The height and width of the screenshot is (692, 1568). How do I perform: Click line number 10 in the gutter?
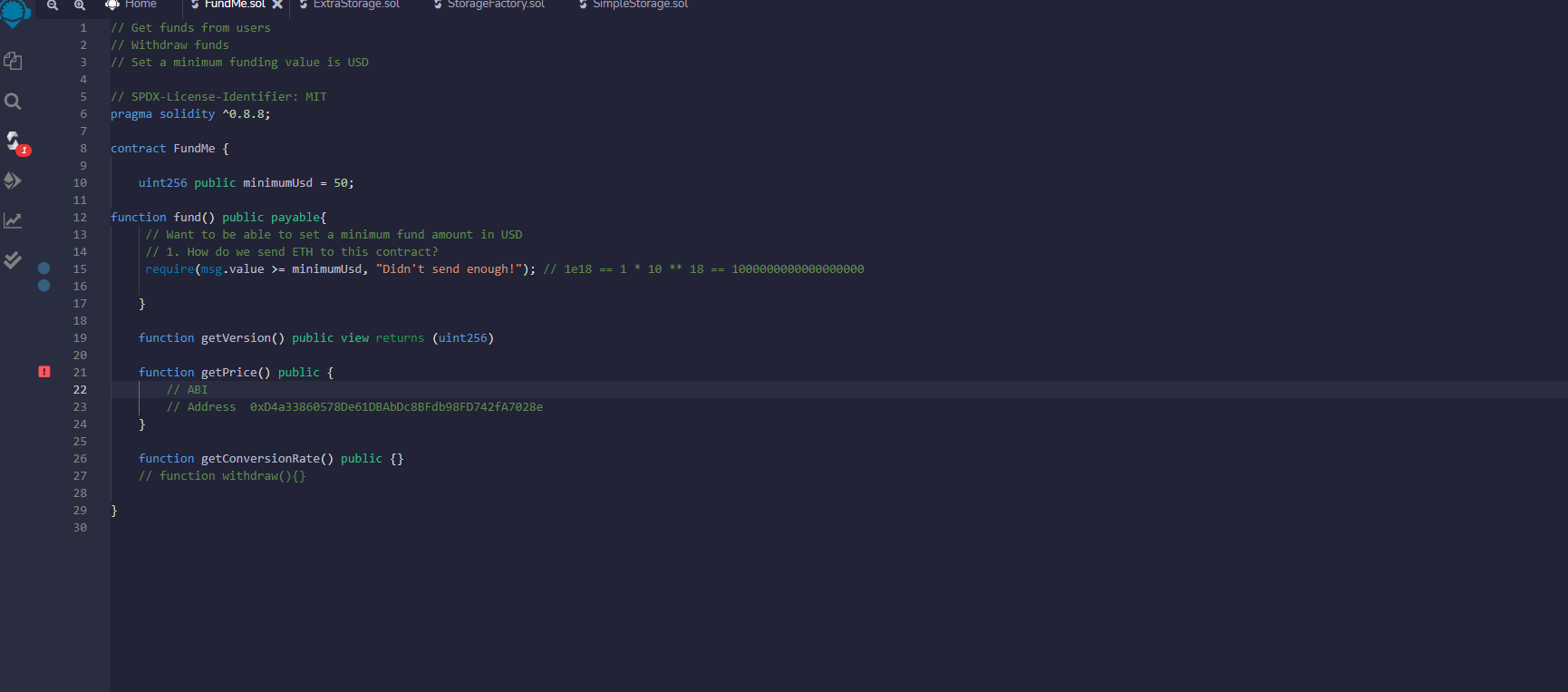[x=80, y=183]
